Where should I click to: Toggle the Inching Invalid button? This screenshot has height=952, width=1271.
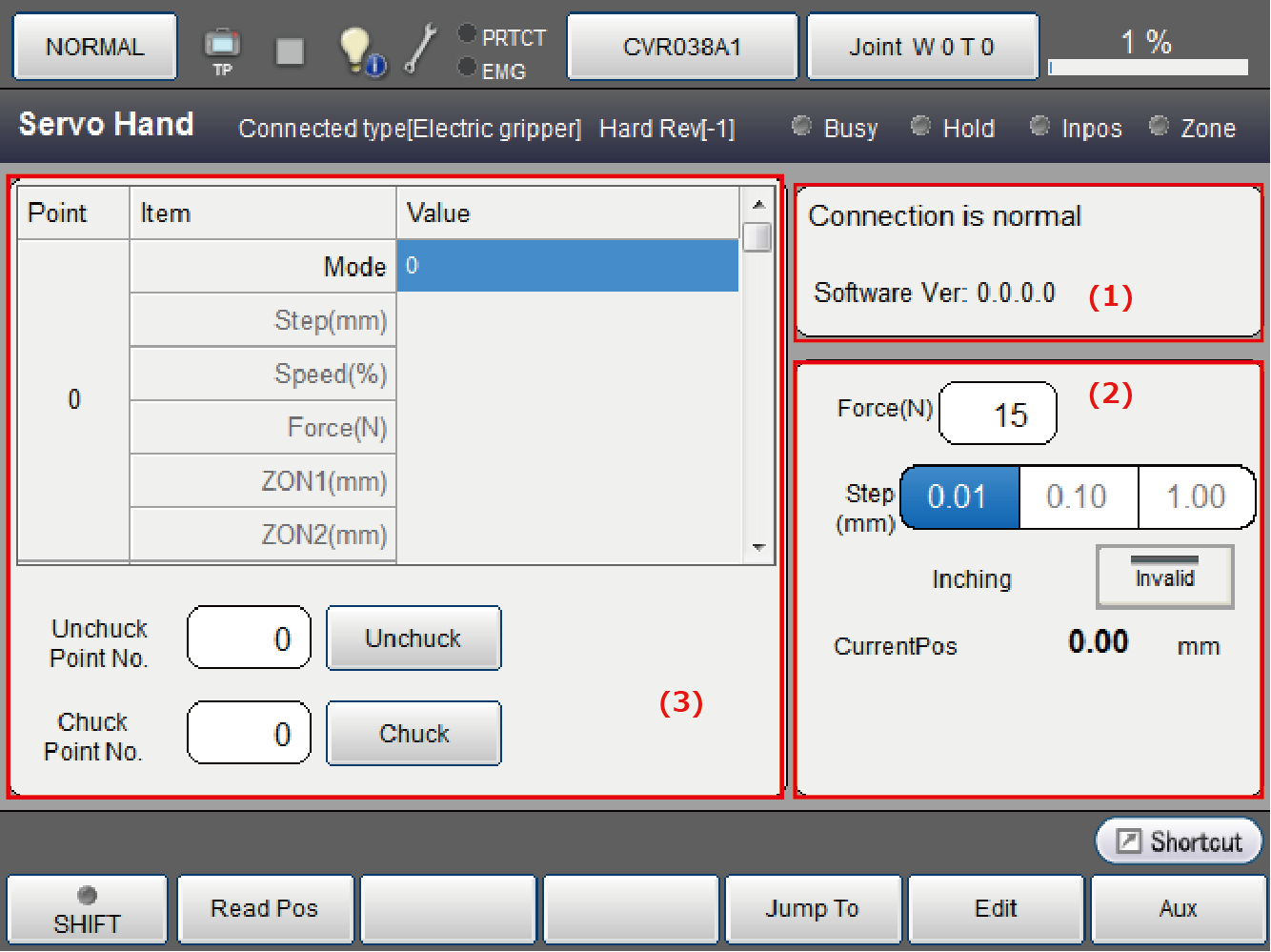point(1164,577)
